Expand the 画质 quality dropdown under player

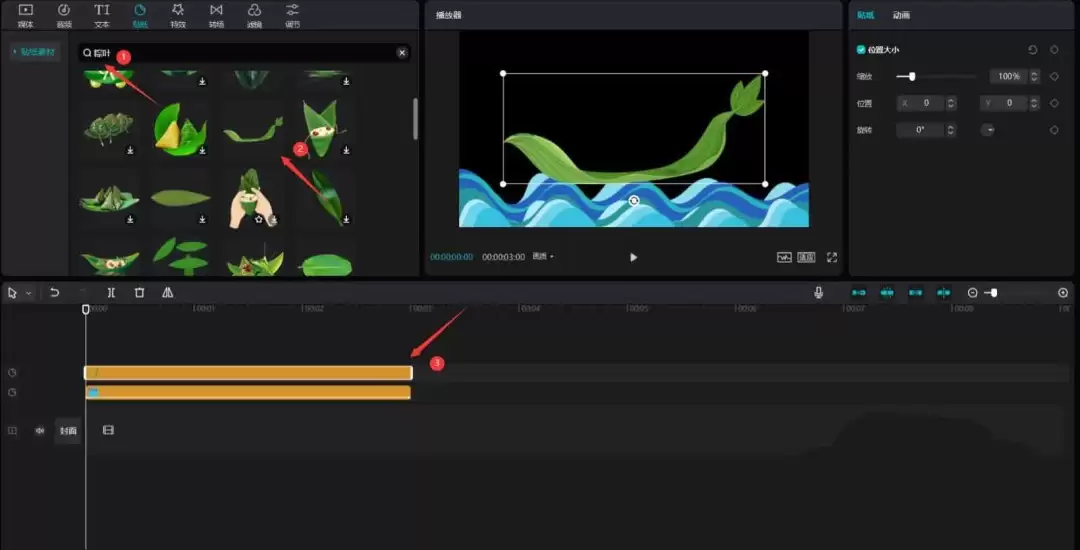pos(543,257)
